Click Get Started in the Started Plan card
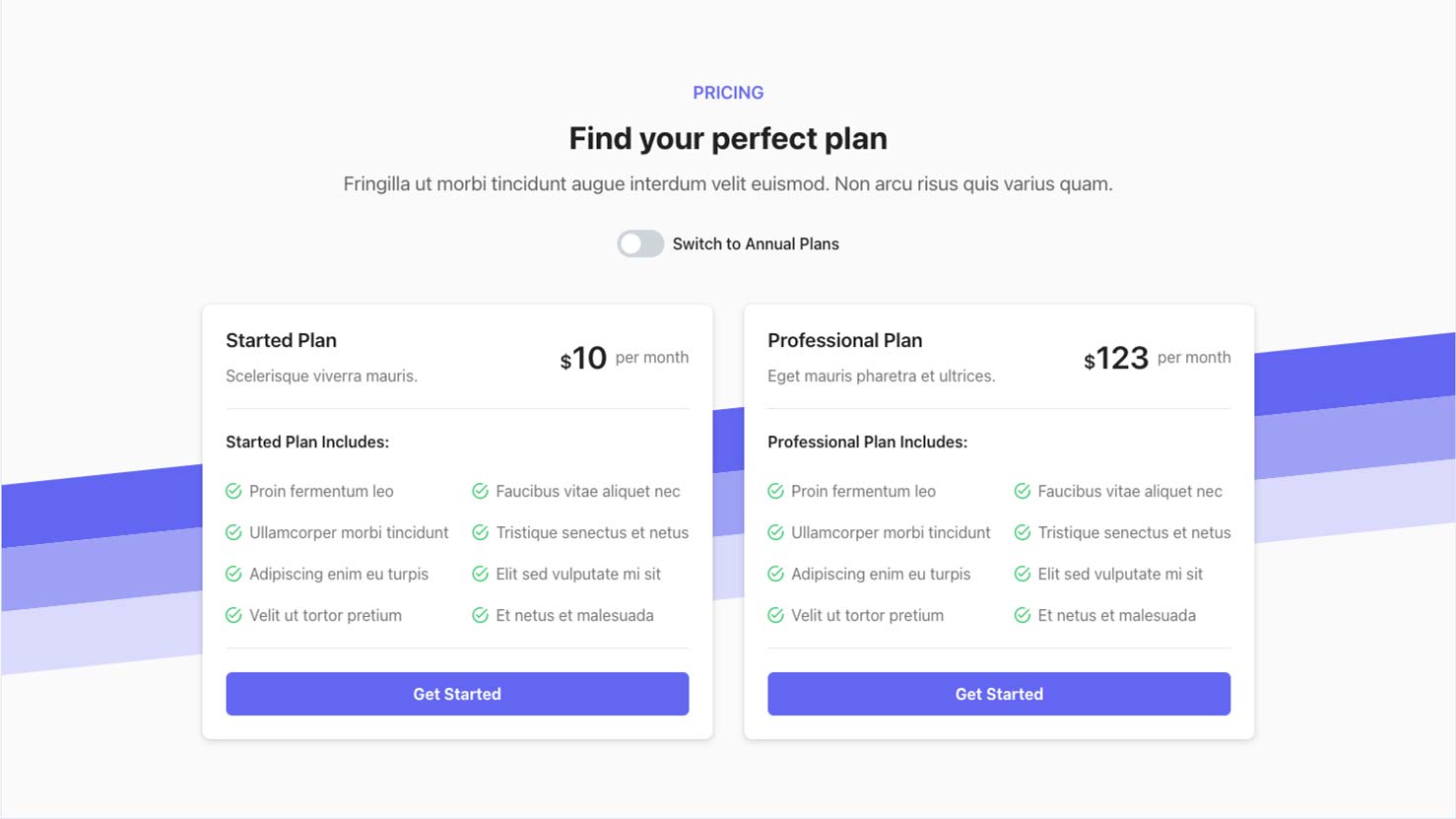1456x819 pixels. (457, 694)
